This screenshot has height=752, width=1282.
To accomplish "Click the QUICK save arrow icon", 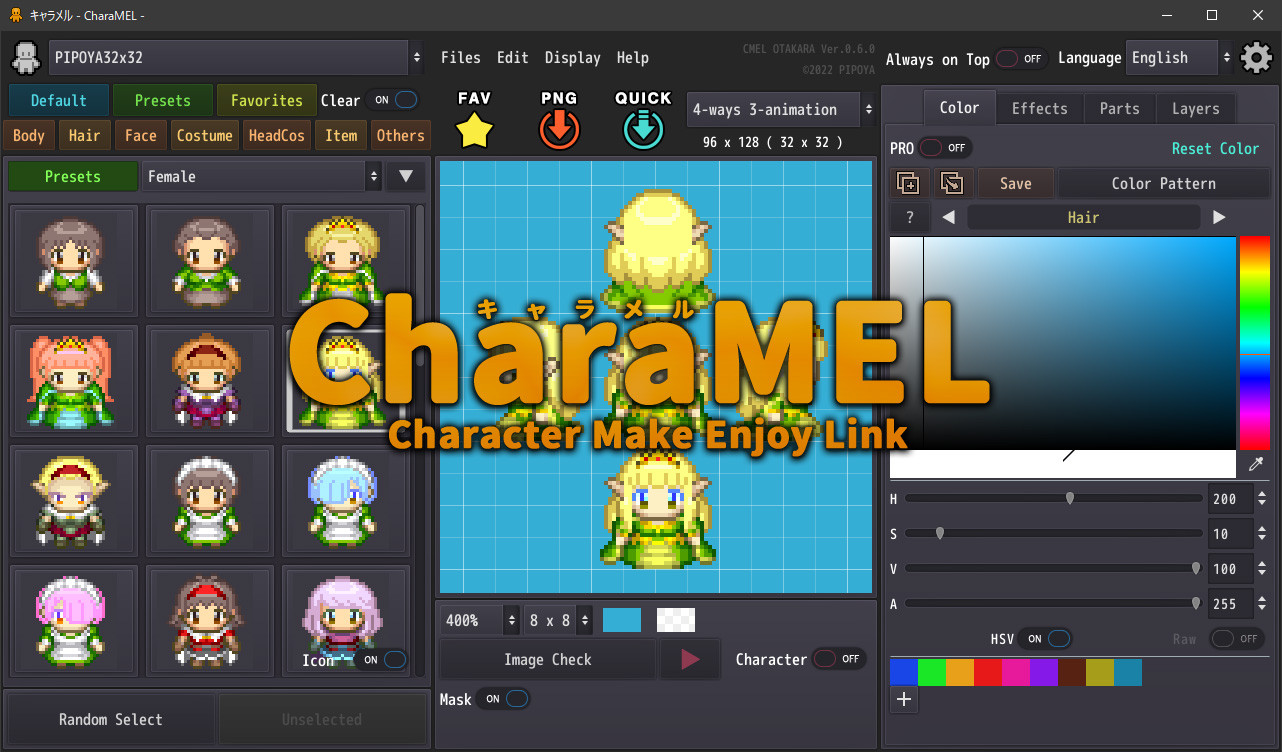I will click(x=644, y=130).
